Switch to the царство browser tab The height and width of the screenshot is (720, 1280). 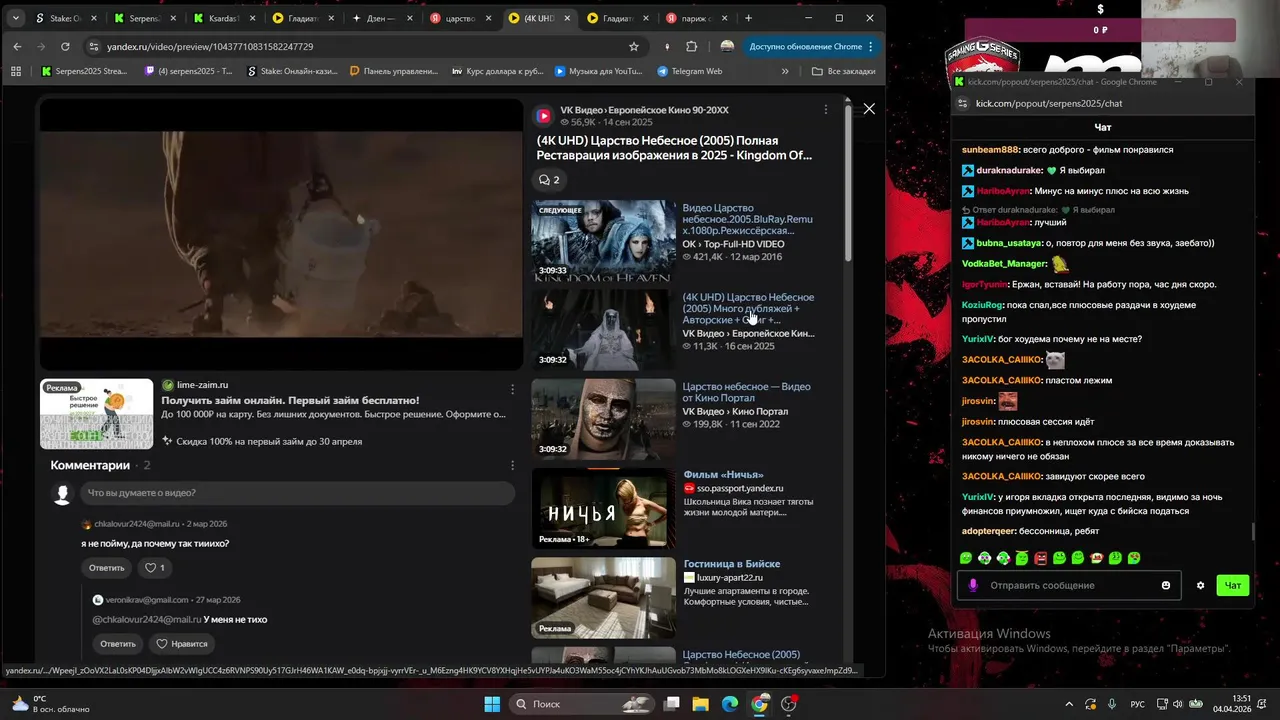click(461, 18)
